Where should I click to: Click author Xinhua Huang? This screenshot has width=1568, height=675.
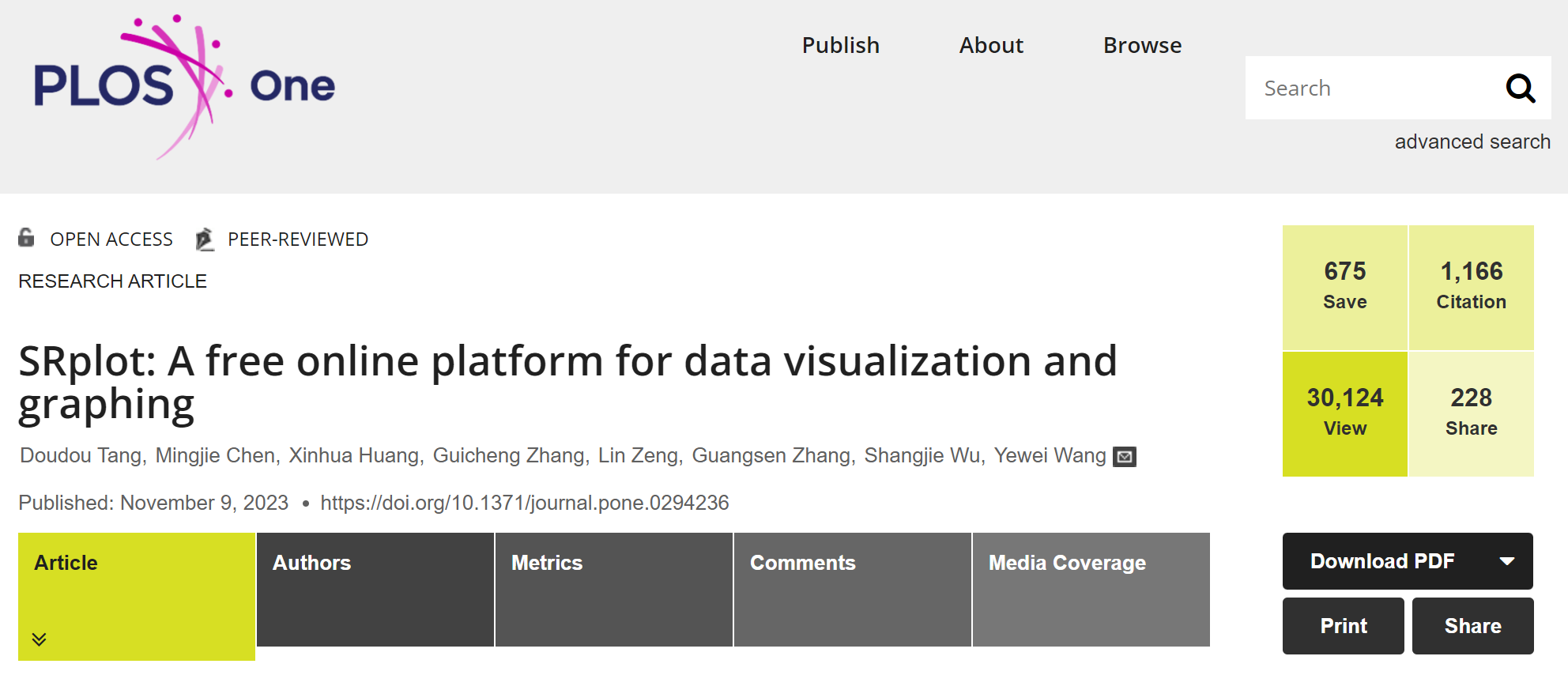354,455
